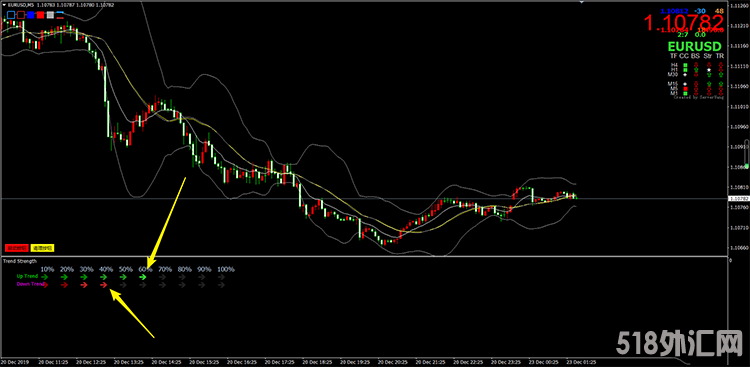Click the CC column header
The width and height of the screenshot is (750, 367).
(x=684, y=56)
